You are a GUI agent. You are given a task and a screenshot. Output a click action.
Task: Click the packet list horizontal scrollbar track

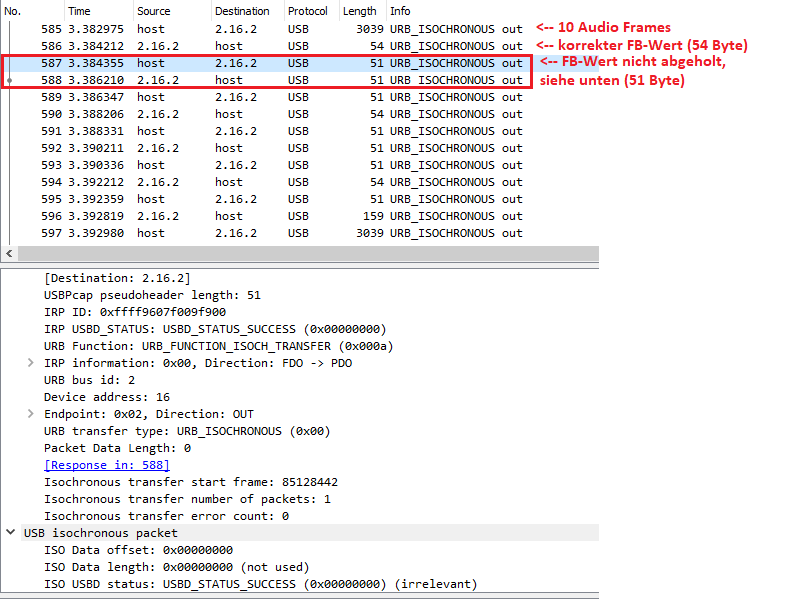point(308,254)
